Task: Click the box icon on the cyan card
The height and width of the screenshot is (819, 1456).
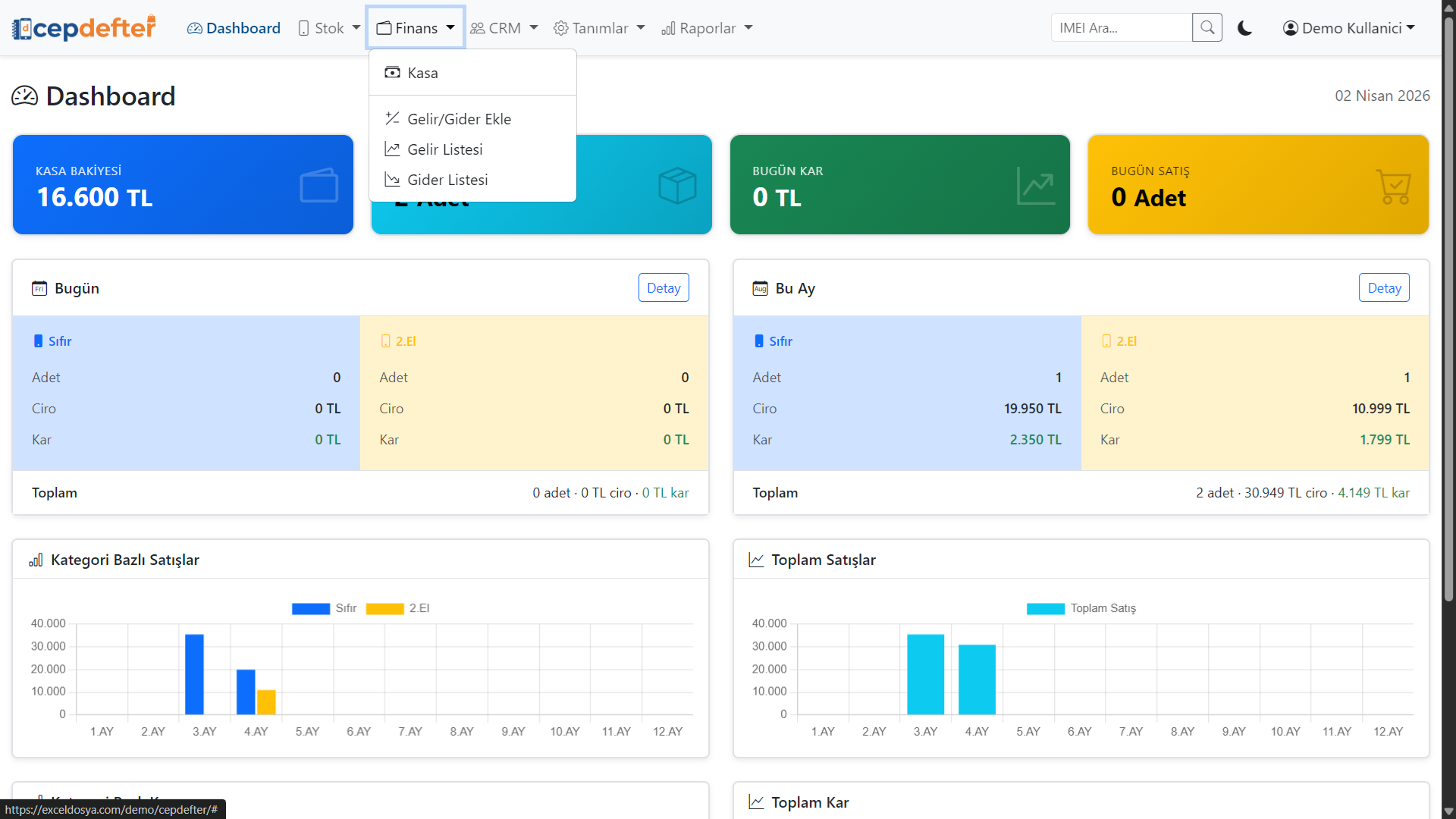Action: point(676,185)
